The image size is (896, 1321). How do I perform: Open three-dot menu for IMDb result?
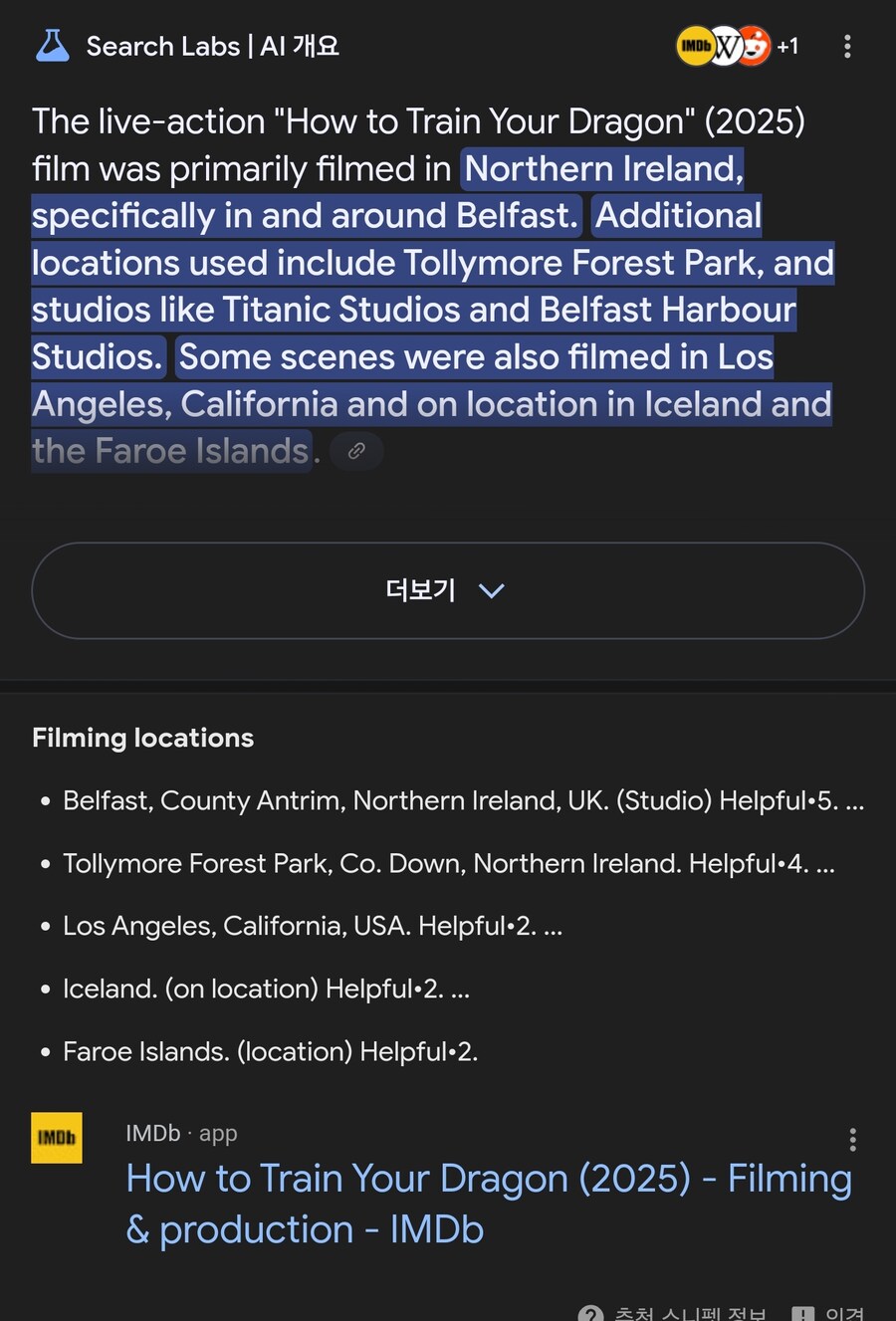pos(852,1140)
